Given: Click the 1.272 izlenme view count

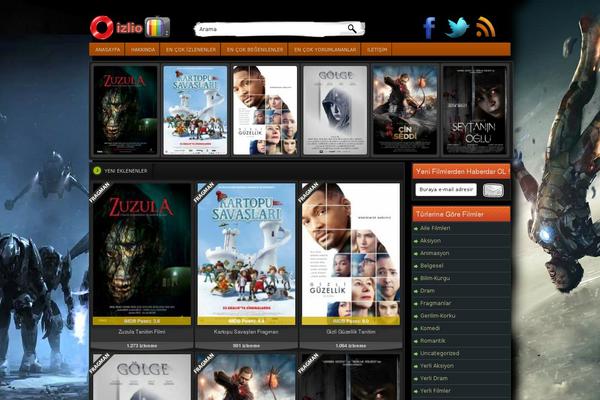Looking at the screenshot, I should pyautogui.click(x=142, y=346).
